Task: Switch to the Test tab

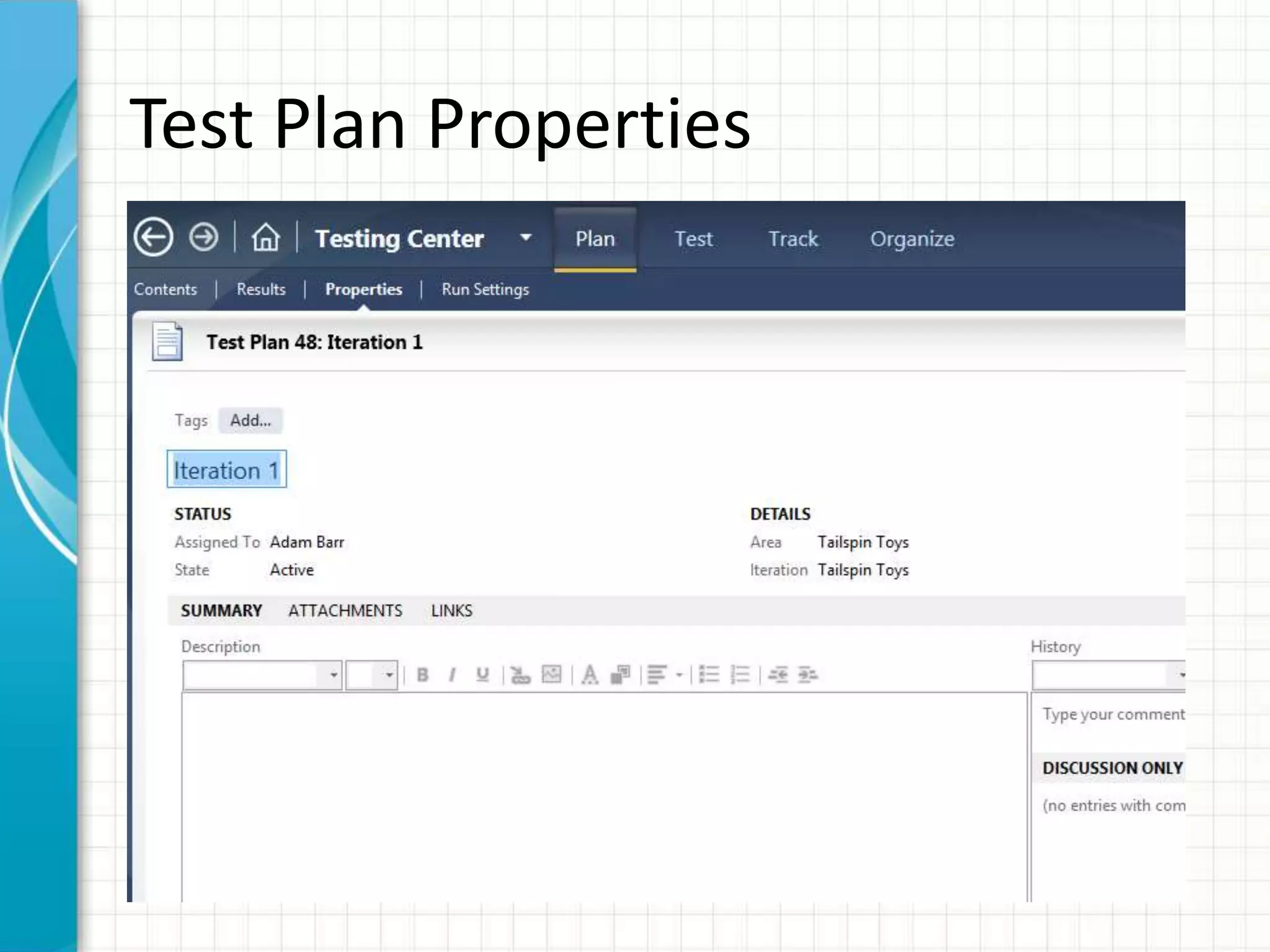Action: (x=694, y=239)
